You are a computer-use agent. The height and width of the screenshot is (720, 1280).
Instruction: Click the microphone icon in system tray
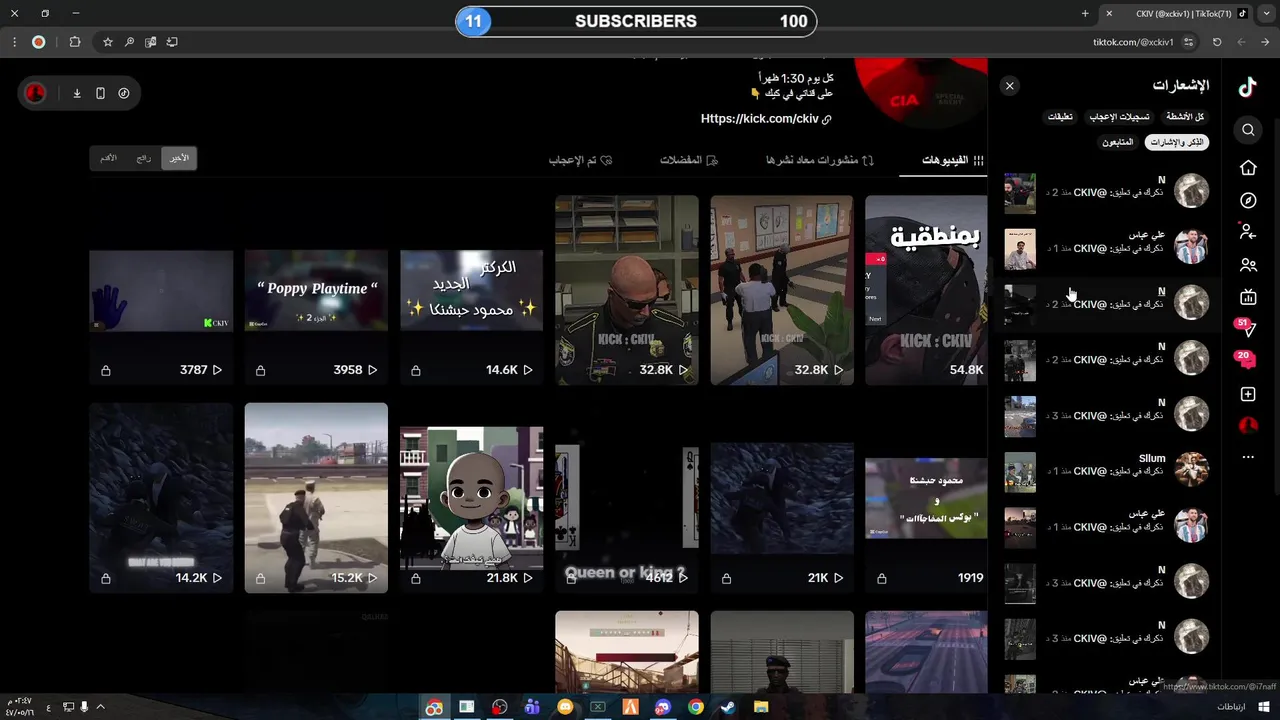84,707
